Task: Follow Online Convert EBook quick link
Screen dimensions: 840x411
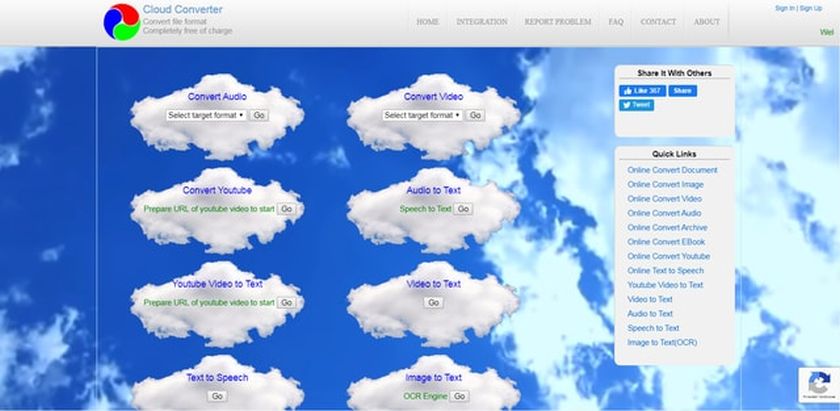Action: coord(666,242)
